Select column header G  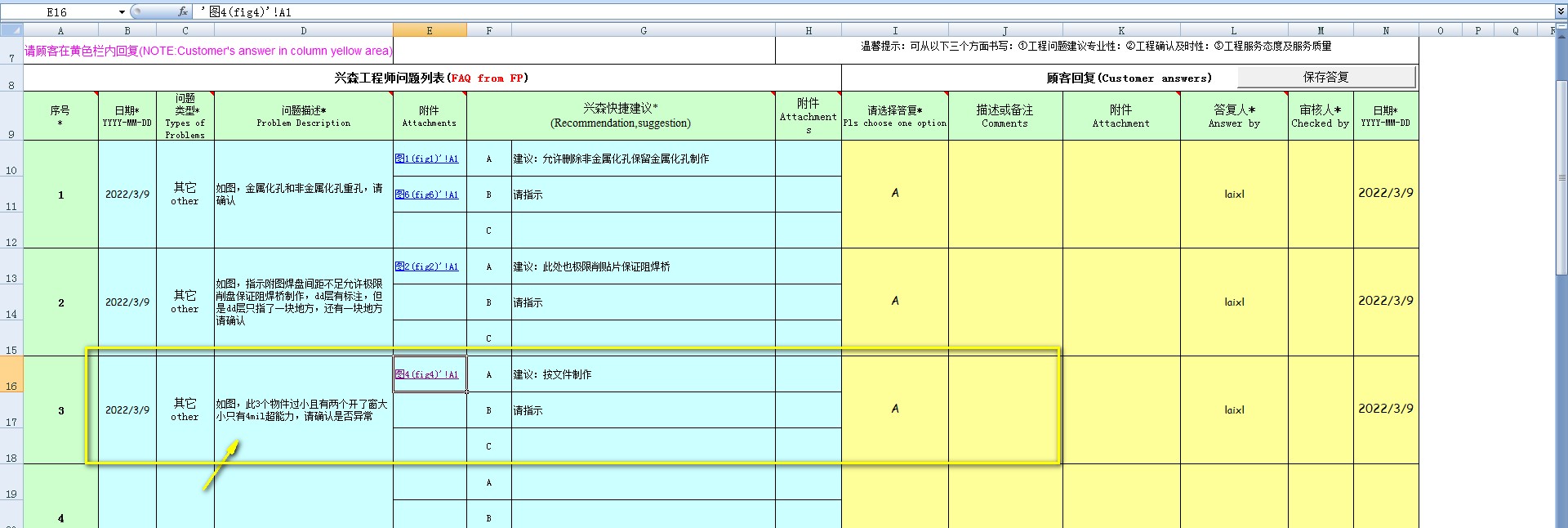pyautogui.click(x=644, y=30)
